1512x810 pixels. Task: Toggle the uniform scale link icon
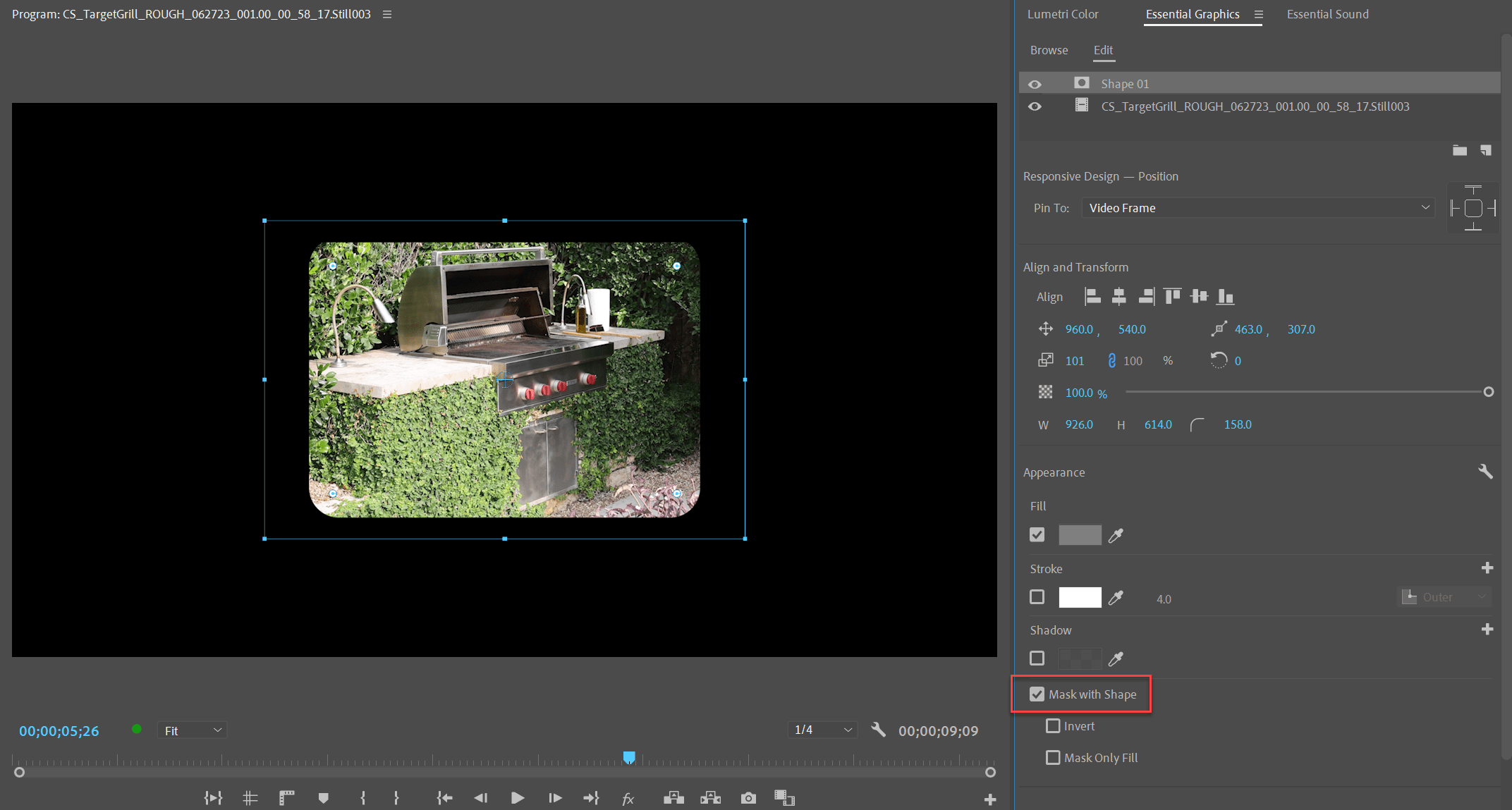(x=1113, y=360)
